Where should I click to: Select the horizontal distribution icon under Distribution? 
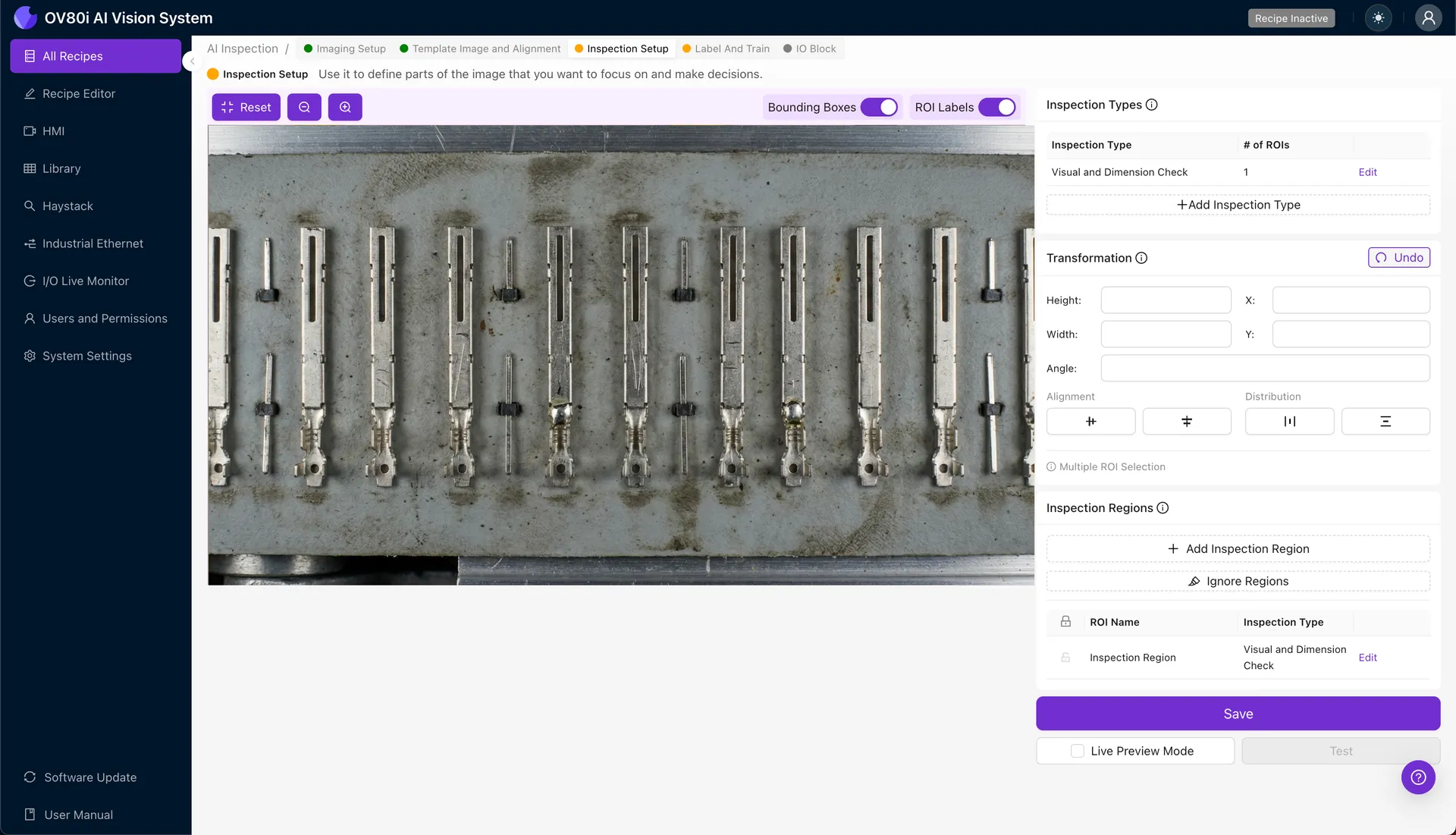(x=1289, y=421)
